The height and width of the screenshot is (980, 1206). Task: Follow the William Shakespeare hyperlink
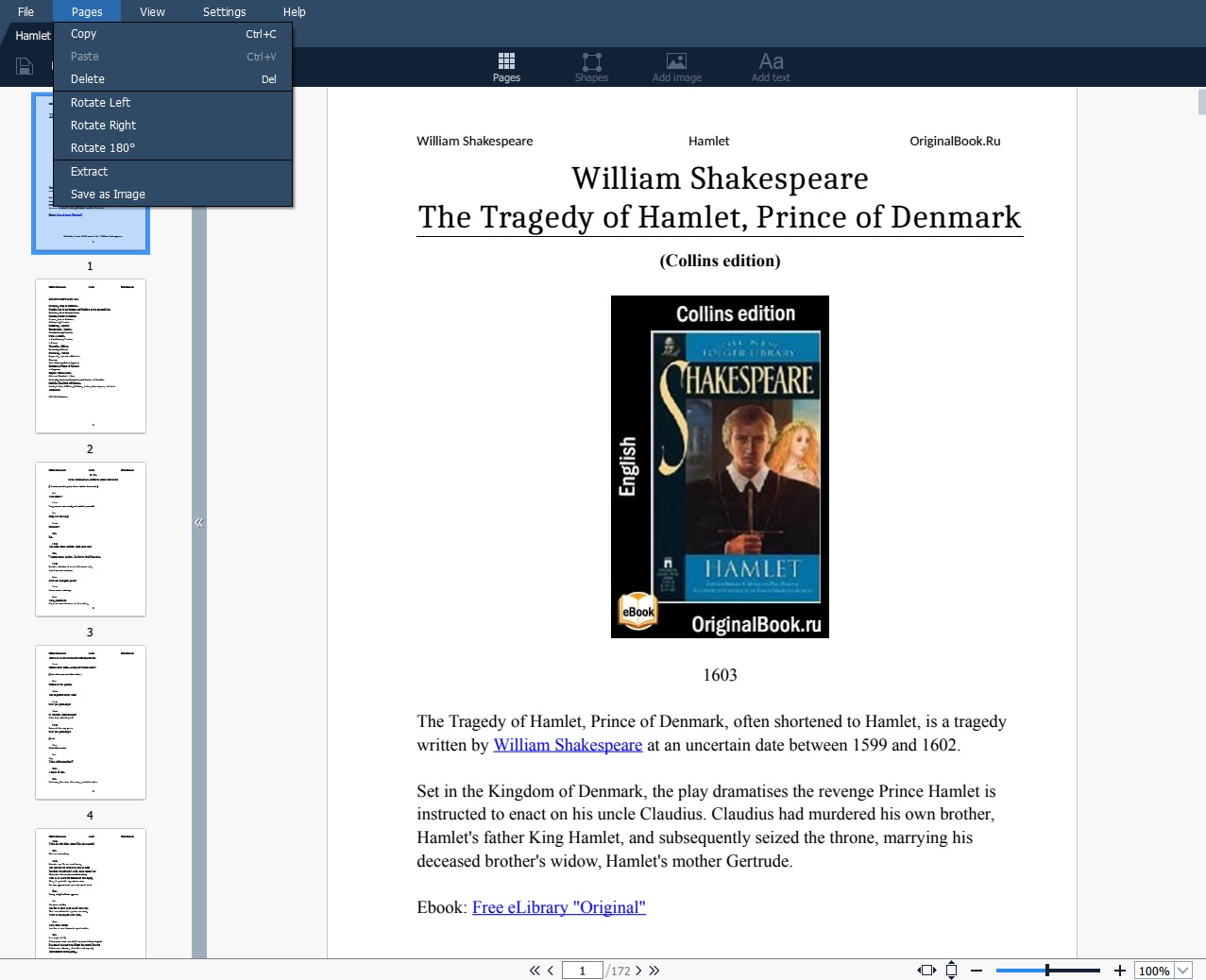568,745
